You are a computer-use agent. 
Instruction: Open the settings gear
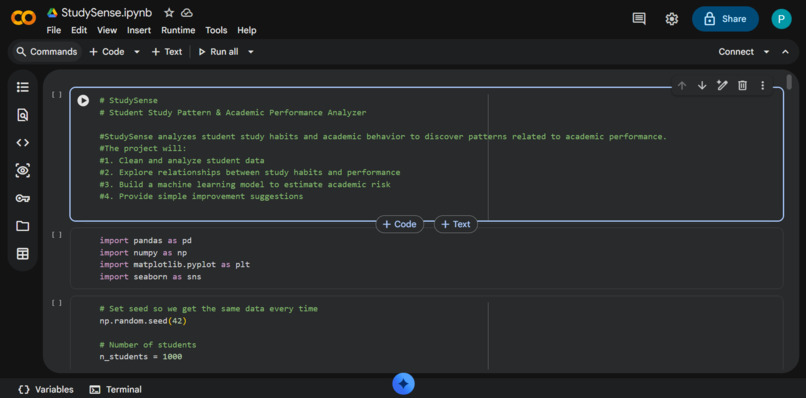coord(671,19)
